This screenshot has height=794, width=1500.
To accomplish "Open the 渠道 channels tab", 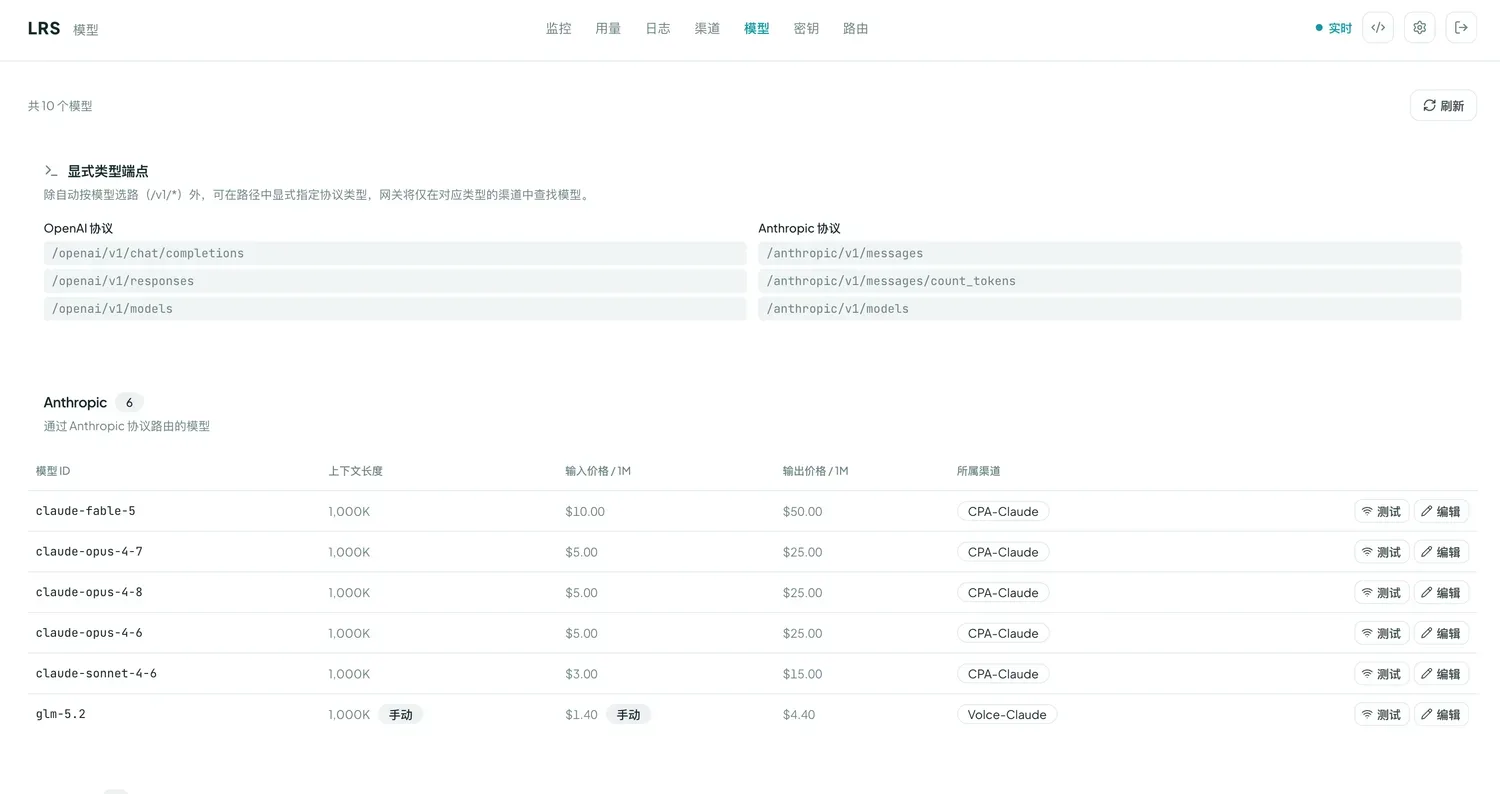I will click(x=707, y=28).
